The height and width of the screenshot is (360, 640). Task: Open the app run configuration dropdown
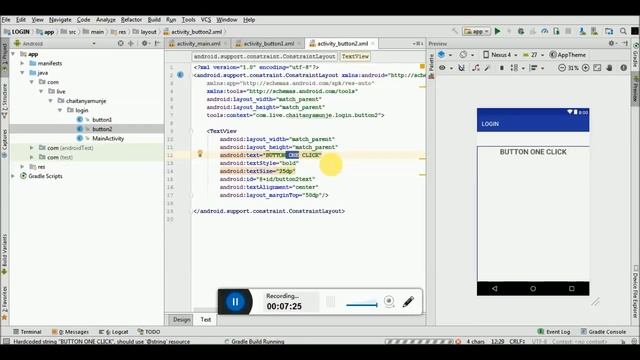[x=476, y=31]
